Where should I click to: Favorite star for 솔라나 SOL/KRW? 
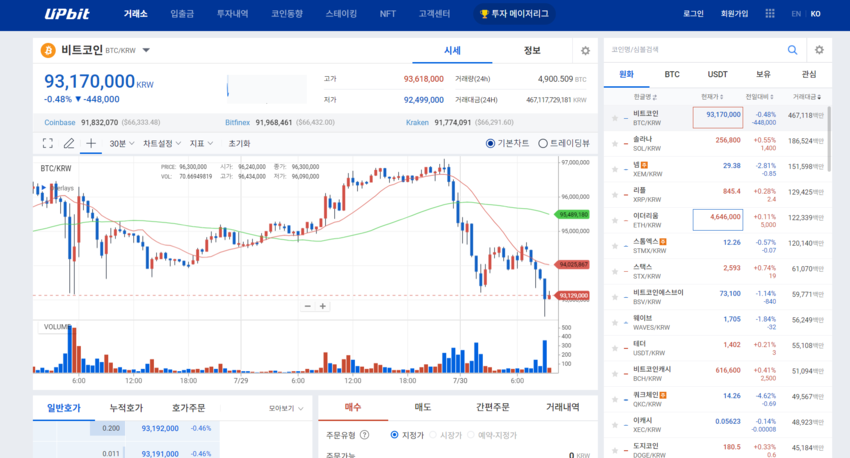615,144
